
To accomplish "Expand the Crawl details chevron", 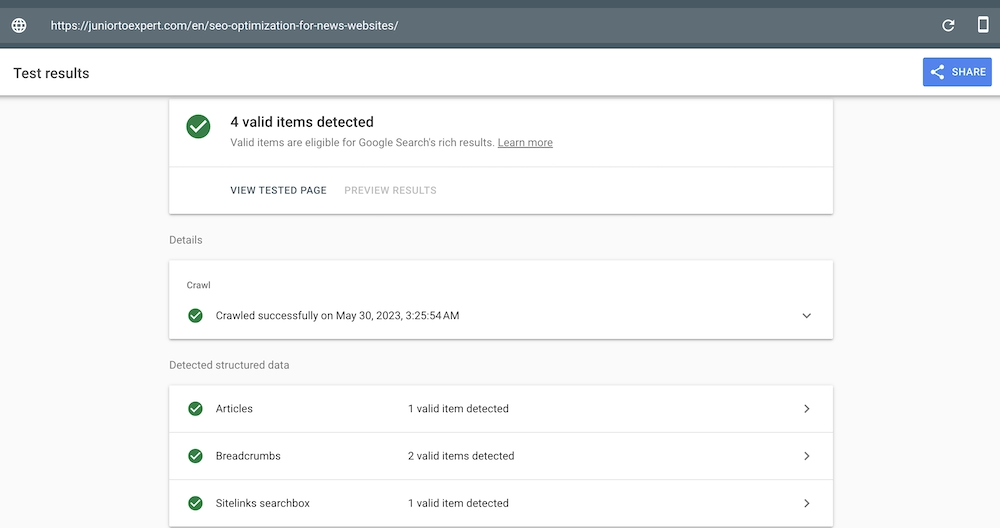I will pos(807,316).
